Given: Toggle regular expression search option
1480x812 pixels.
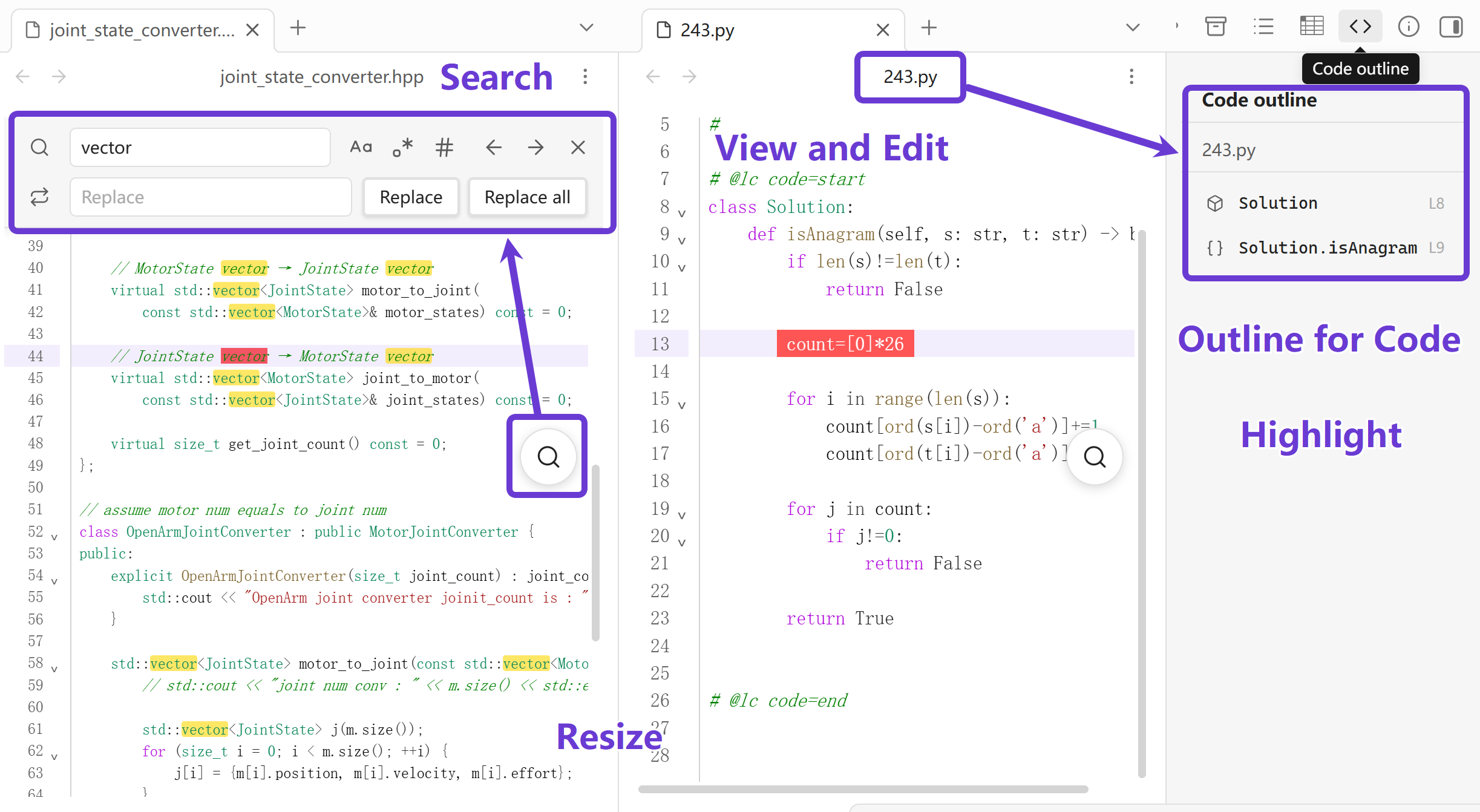Looking at the screenshot, I should (x=402, y=147).
